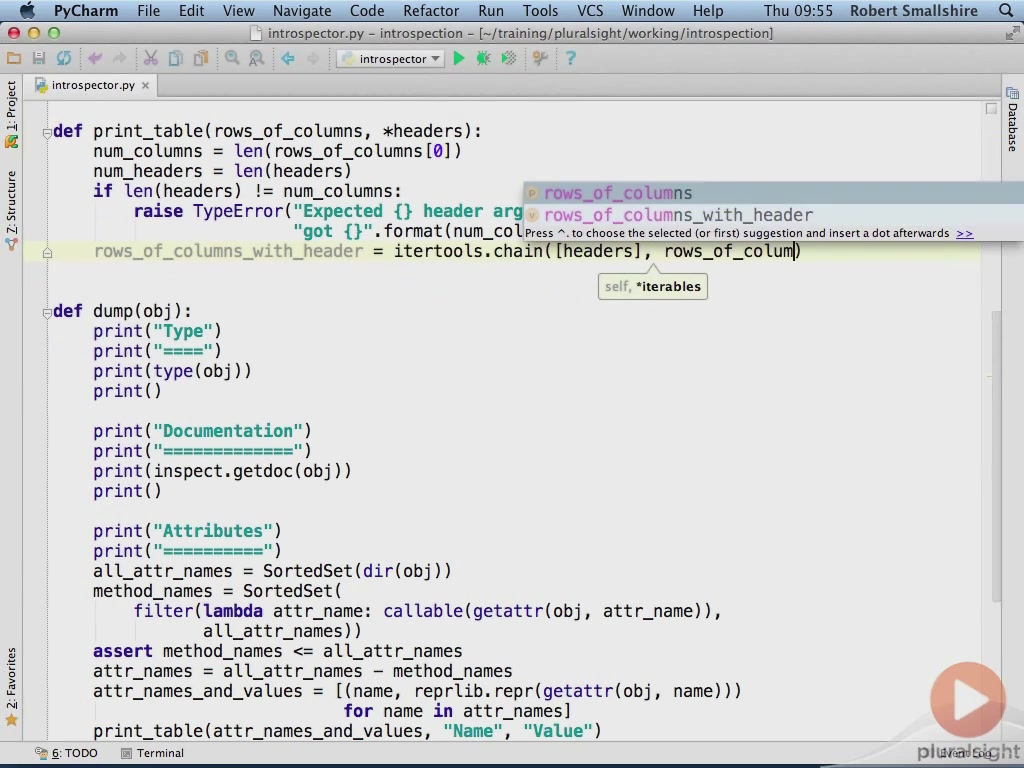This screenshot has width=1024, height=768.
Task: Click the Synchronize refresh icon
Action: click(x=64, y=59)
